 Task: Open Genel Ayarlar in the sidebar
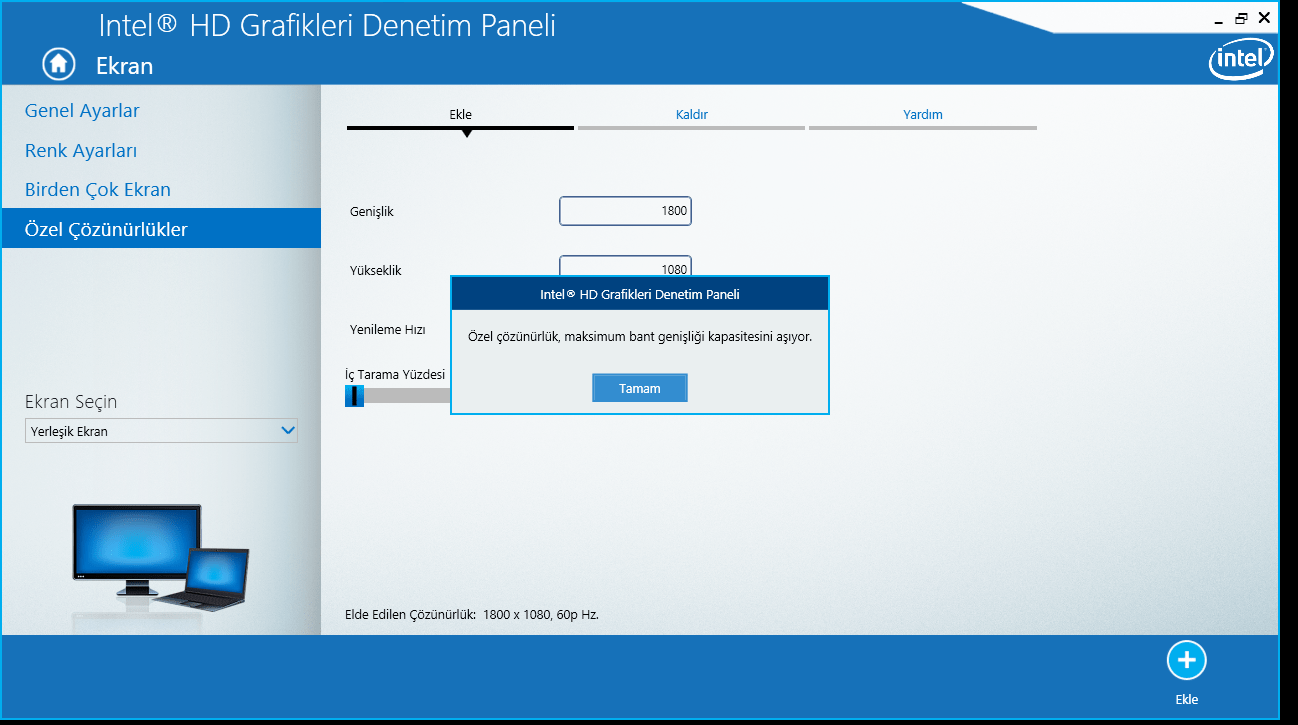coord(82,111)
